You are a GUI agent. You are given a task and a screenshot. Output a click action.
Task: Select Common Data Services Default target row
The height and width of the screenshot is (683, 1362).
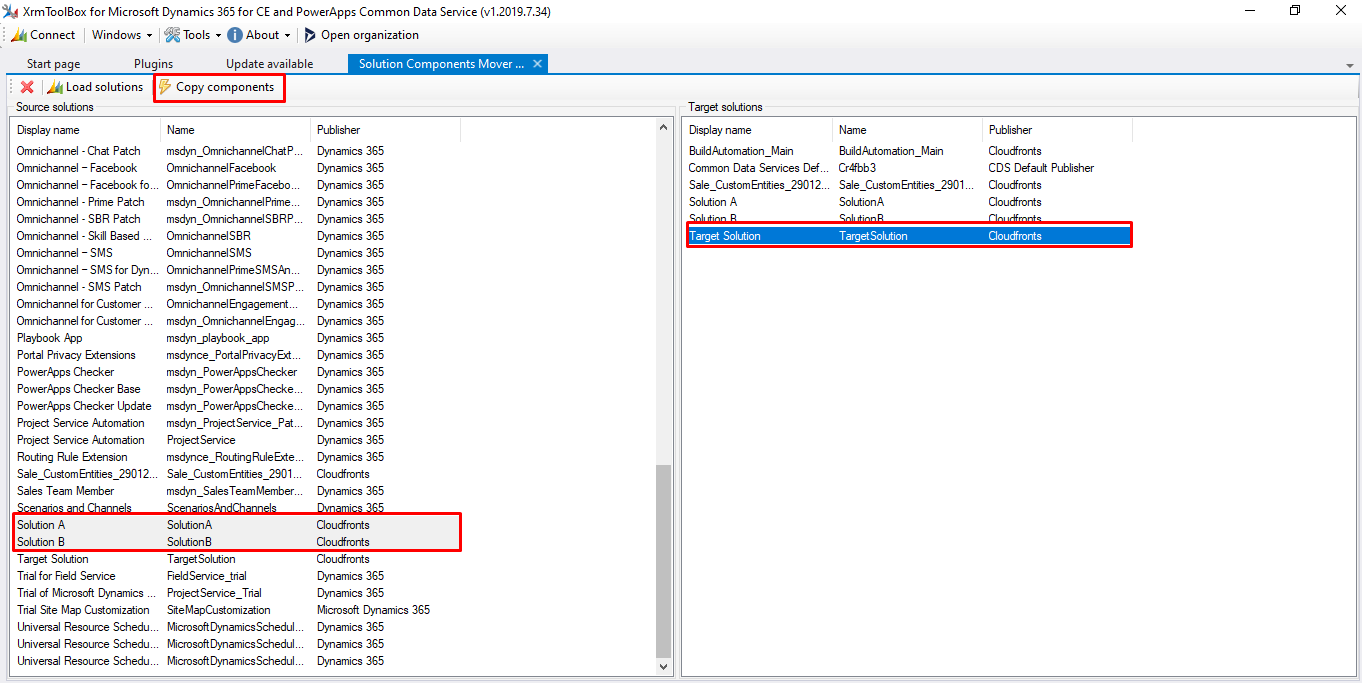point(908,168)
